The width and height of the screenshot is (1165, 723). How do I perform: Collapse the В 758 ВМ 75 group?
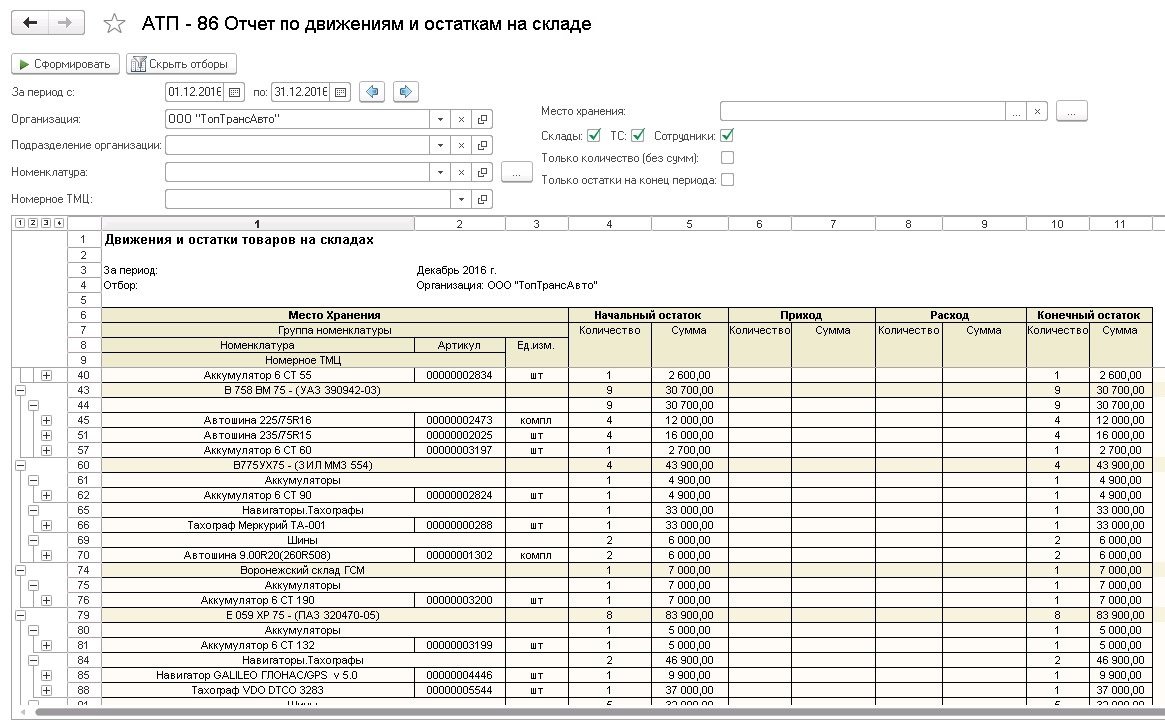click(19, 390)
